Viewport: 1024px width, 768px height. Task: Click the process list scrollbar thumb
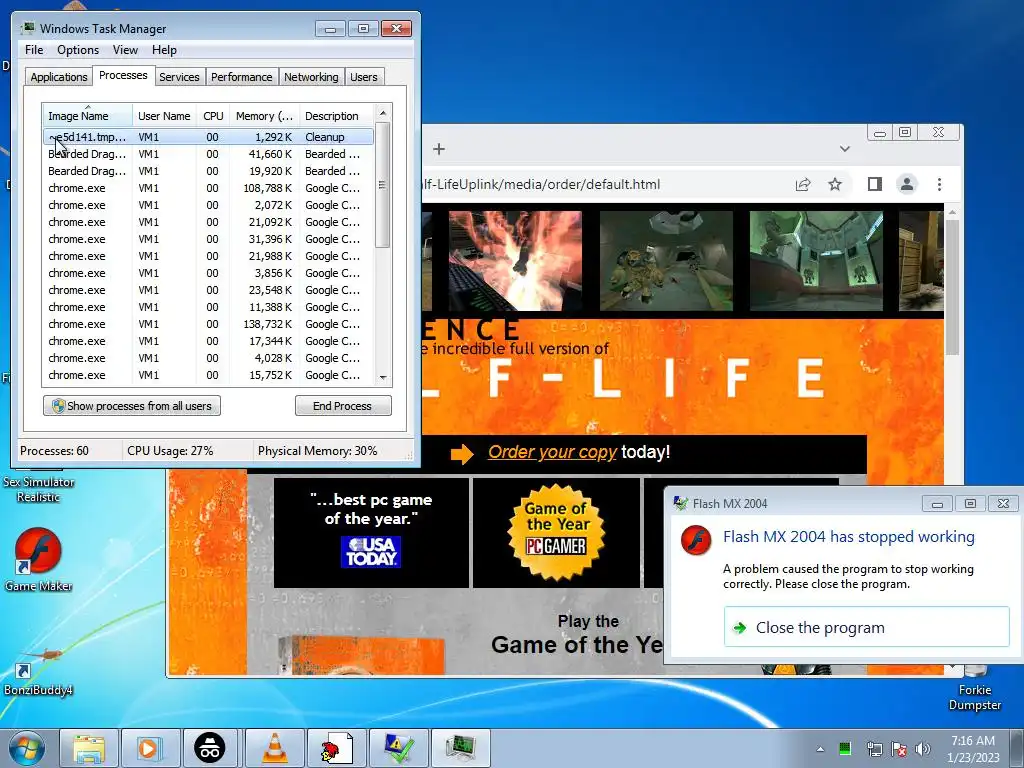(383, 185)
